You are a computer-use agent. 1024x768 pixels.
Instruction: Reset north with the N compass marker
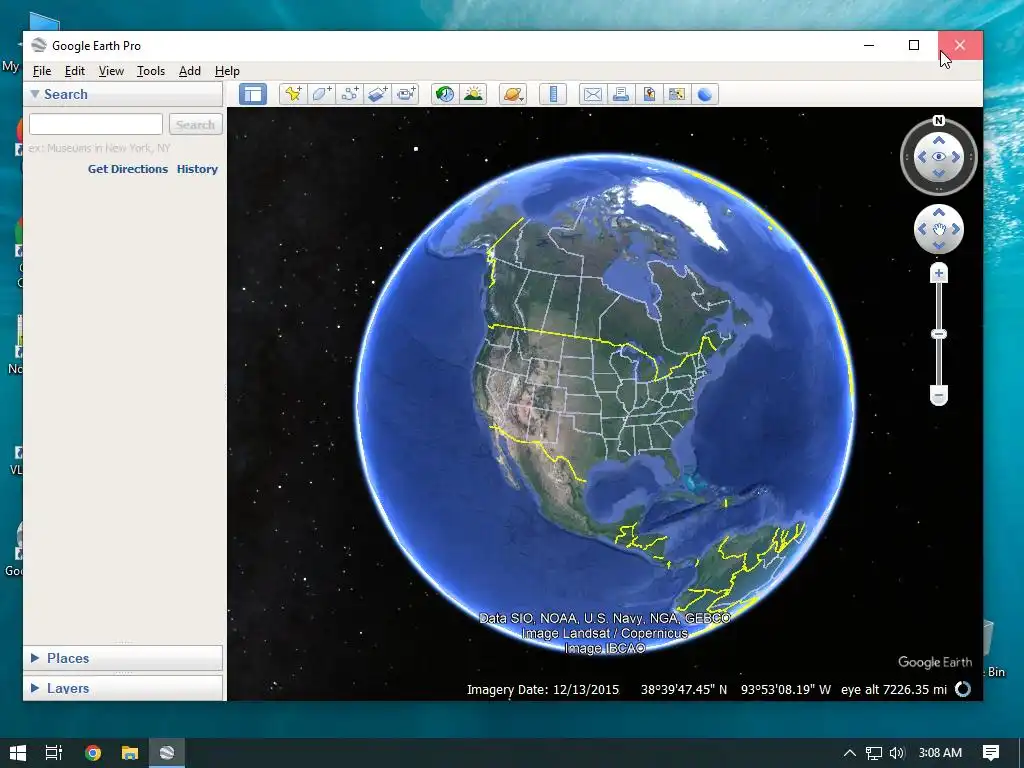[938, 120]
